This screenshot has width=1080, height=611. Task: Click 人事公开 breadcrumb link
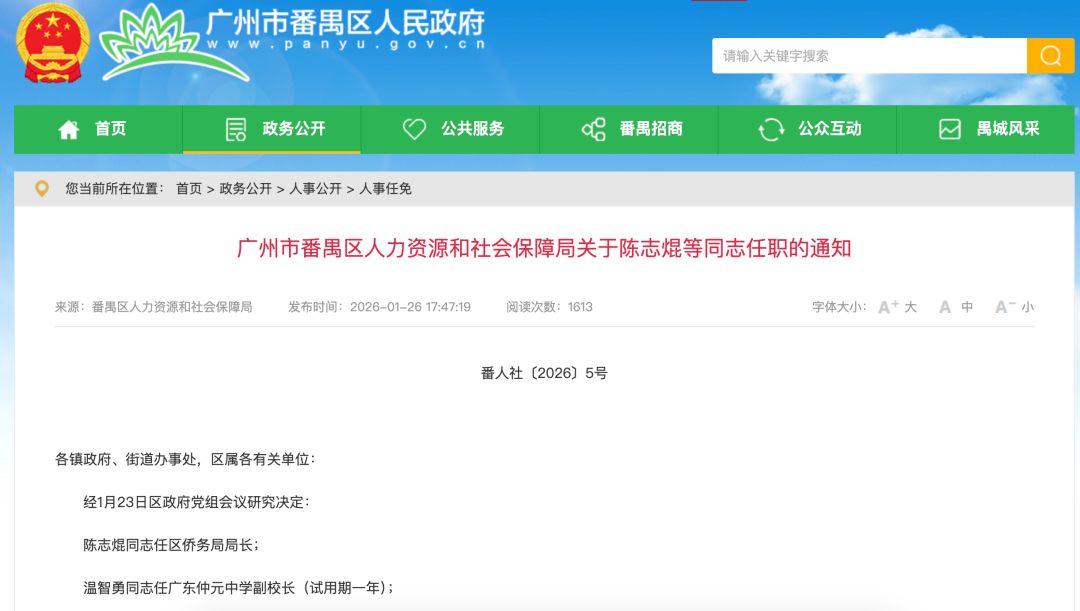point(315,188)
